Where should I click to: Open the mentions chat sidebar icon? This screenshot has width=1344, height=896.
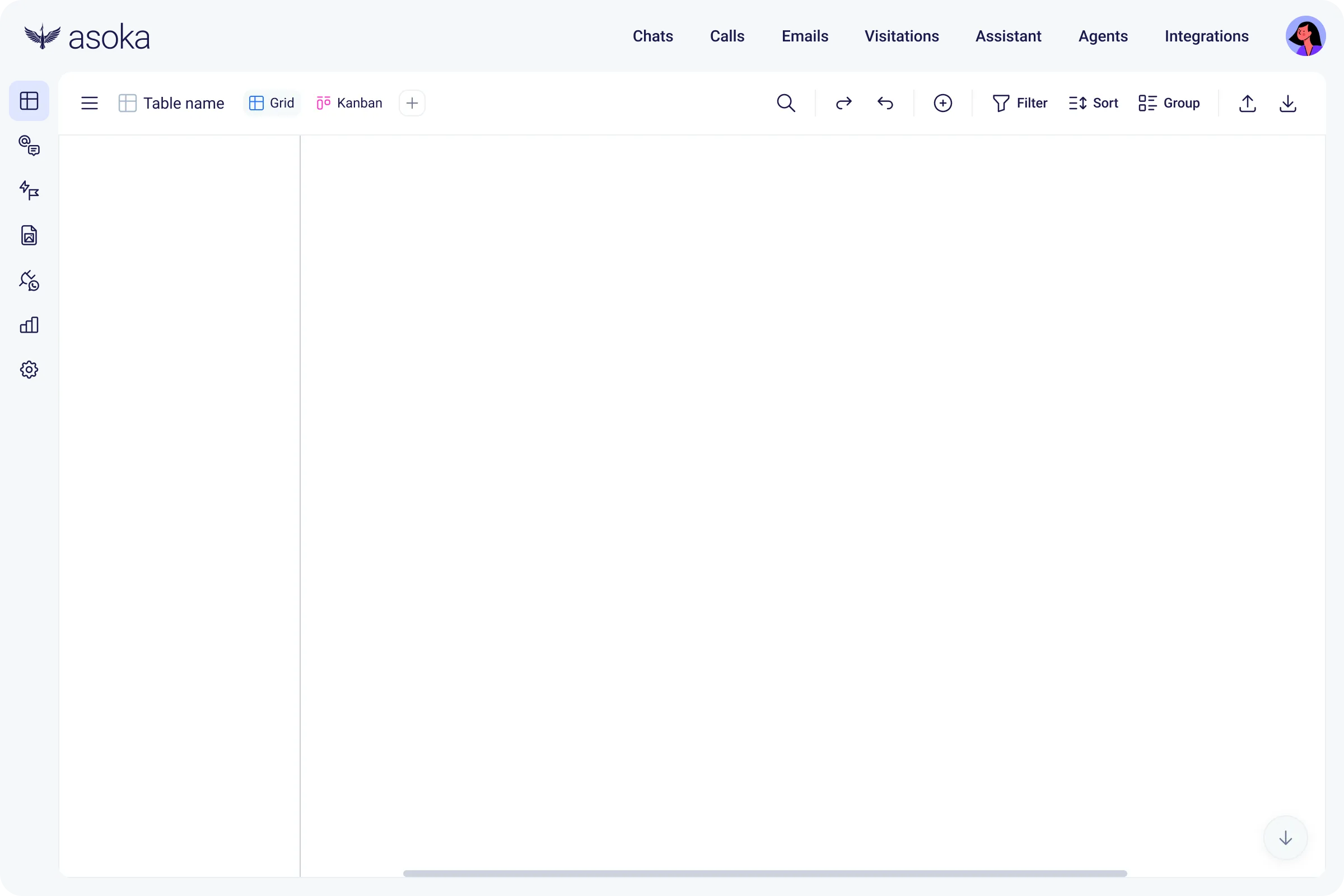(x=29, y=146)
